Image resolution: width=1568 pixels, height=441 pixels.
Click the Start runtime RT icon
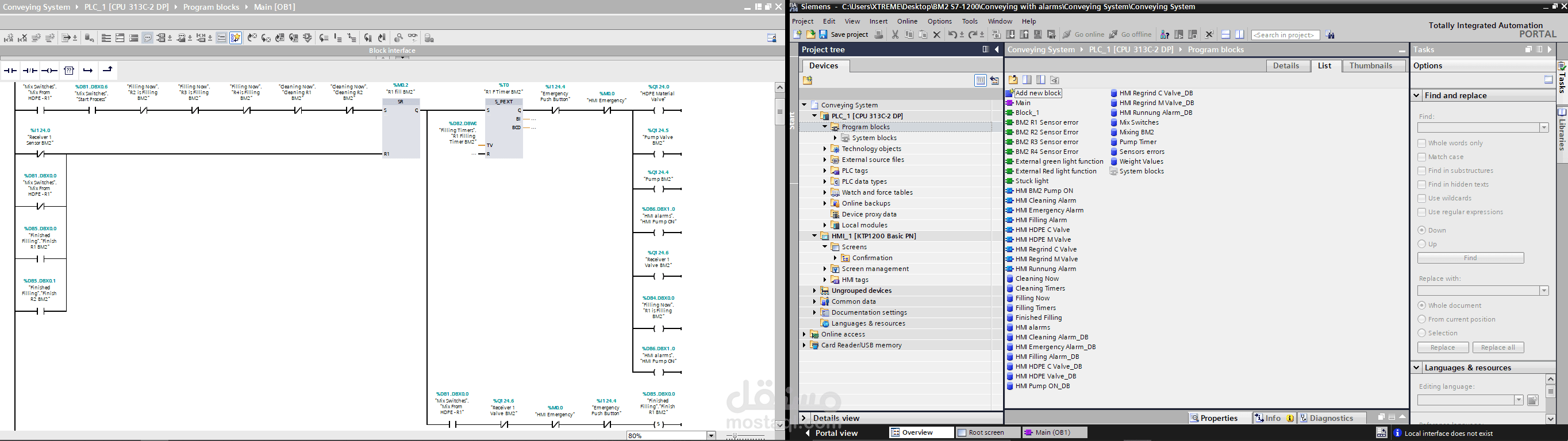point(1051,34)
